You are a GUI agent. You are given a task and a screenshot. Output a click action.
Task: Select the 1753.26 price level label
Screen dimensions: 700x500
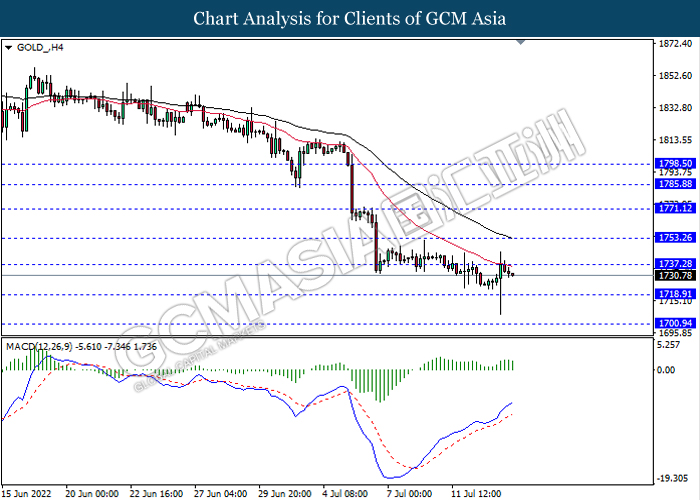(x=675, y=238)
